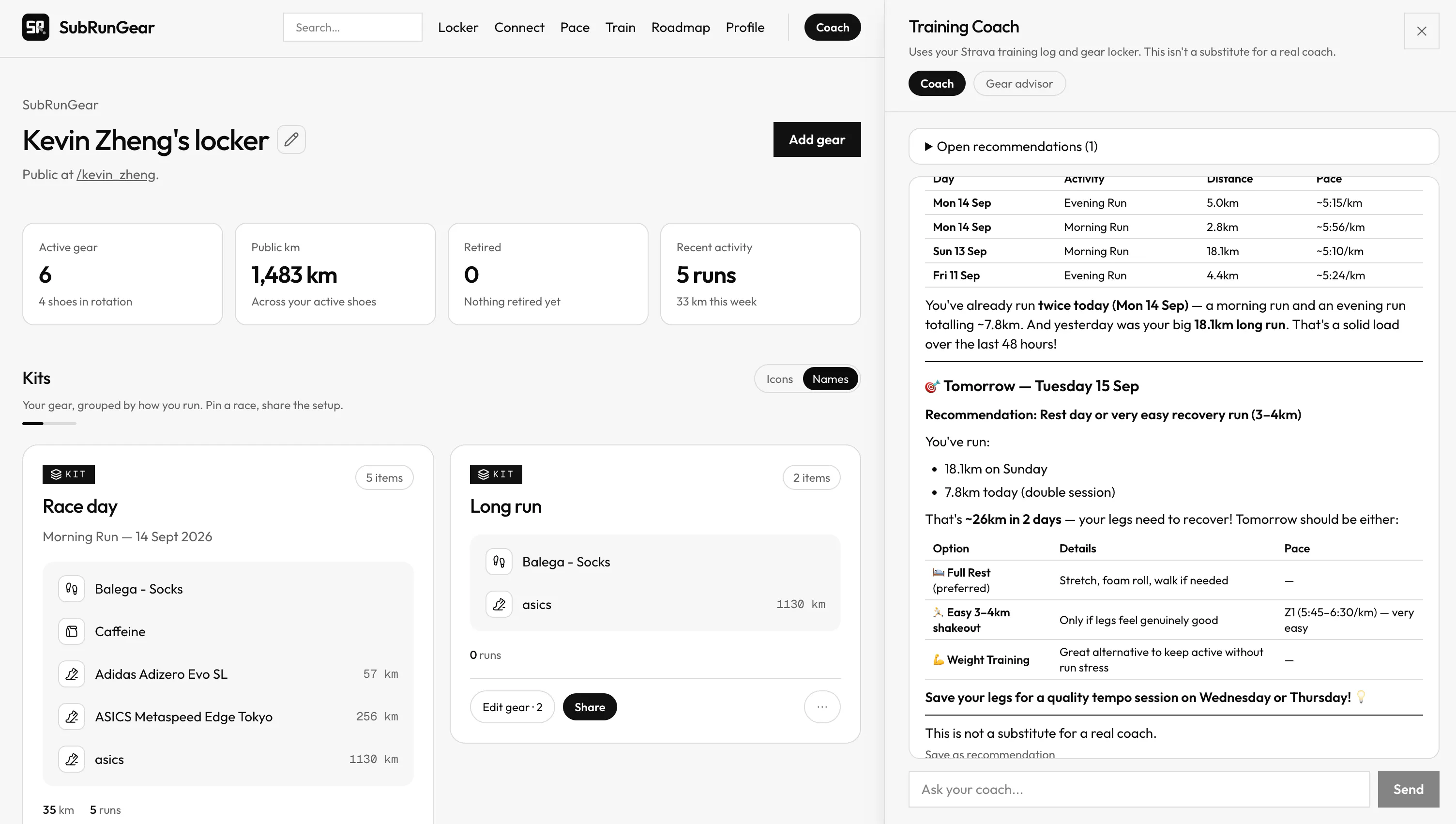Click the ~5:15/km pace cell

click(x=1339, y=202)
